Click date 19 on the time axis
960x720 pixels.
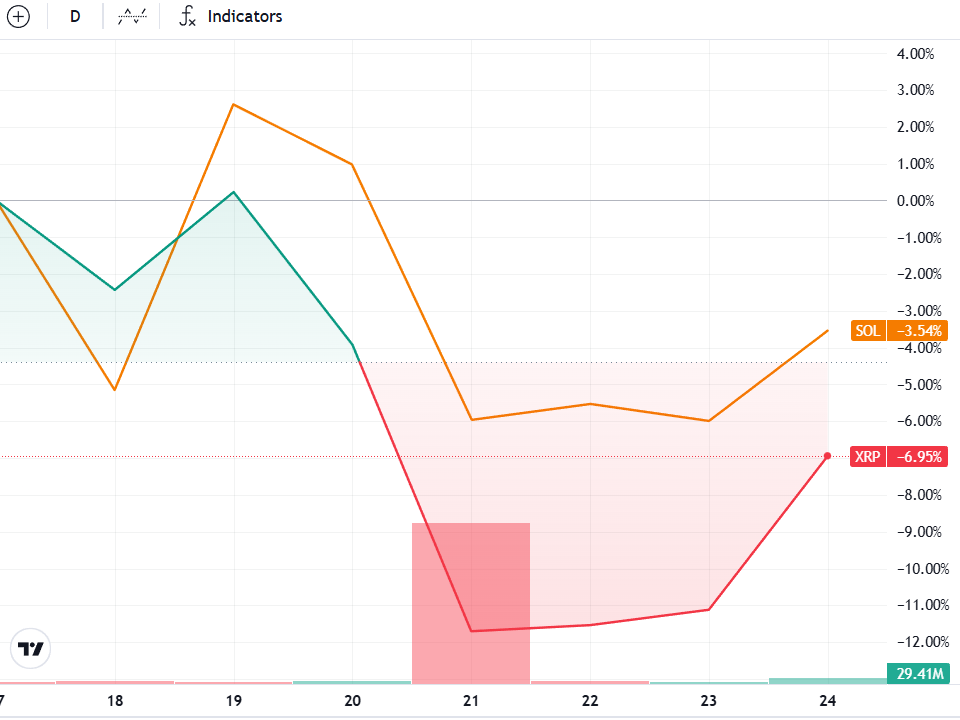[234, 701]
